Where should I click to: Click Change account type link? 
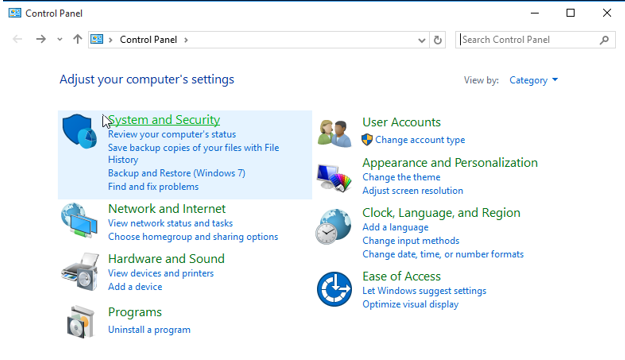[420, 140]
